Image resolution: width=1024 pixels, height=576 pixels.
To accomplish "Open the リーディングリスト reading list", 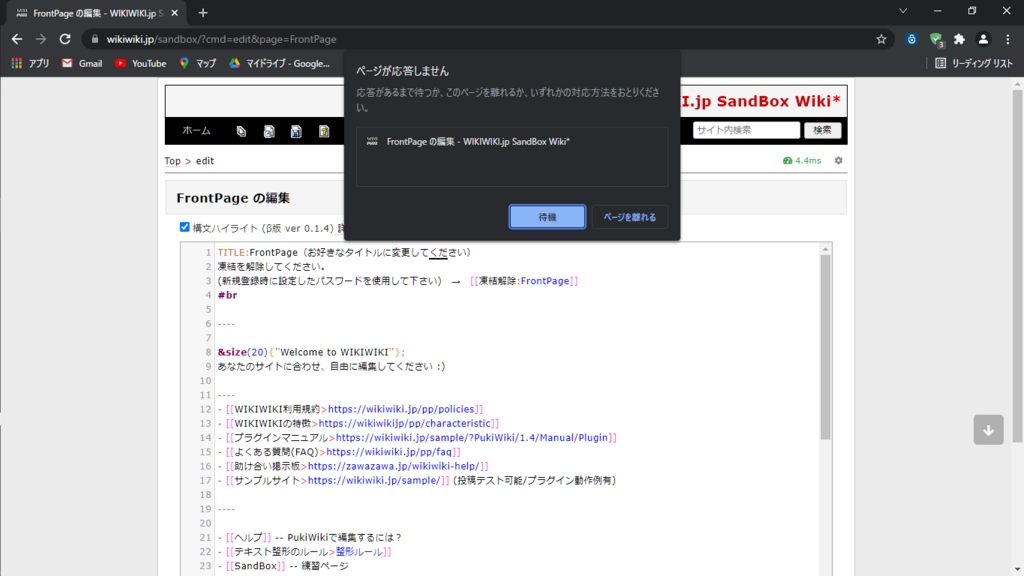I will coord(974,63).
